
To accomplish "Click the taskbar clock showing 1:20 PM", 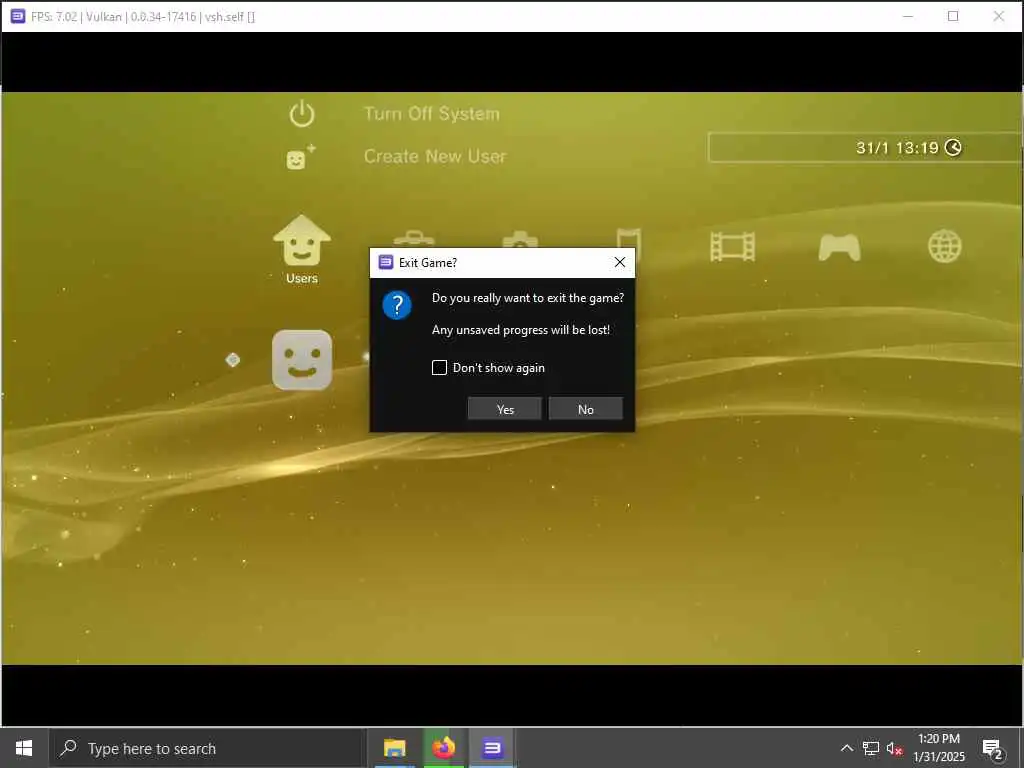I will click(x=938, y=748).
